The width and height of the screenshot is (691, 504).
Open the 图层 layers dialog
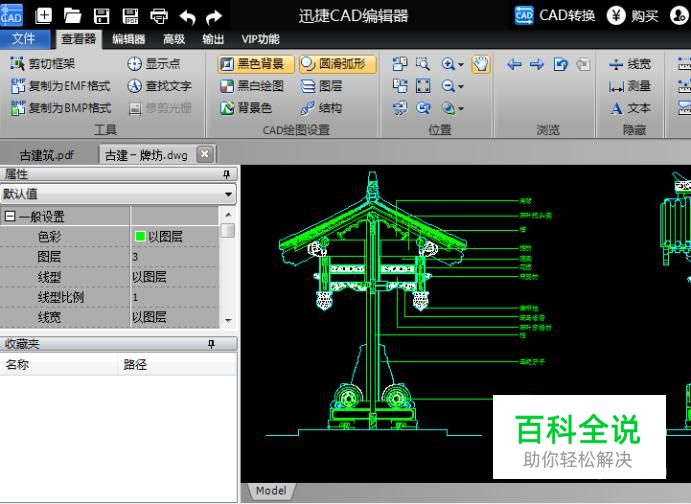[x=321, y=86]
